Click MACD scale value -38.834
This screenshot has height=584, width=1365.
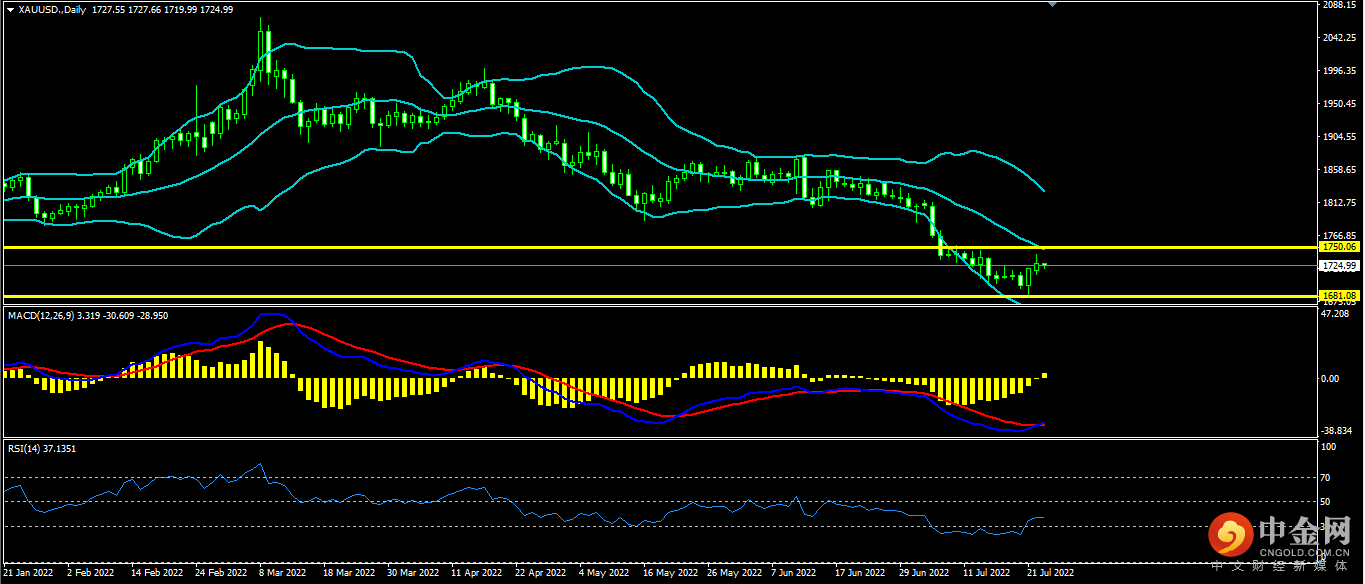(x=1337, y=431)
